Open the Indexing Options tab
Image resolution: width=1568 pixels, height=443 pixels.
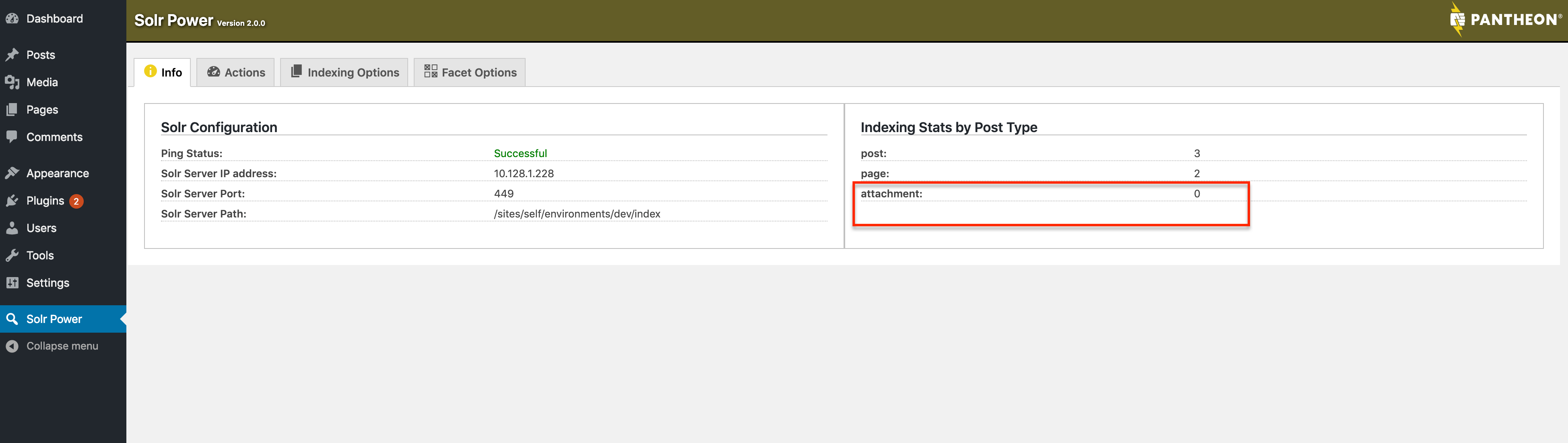pos(345,72)
